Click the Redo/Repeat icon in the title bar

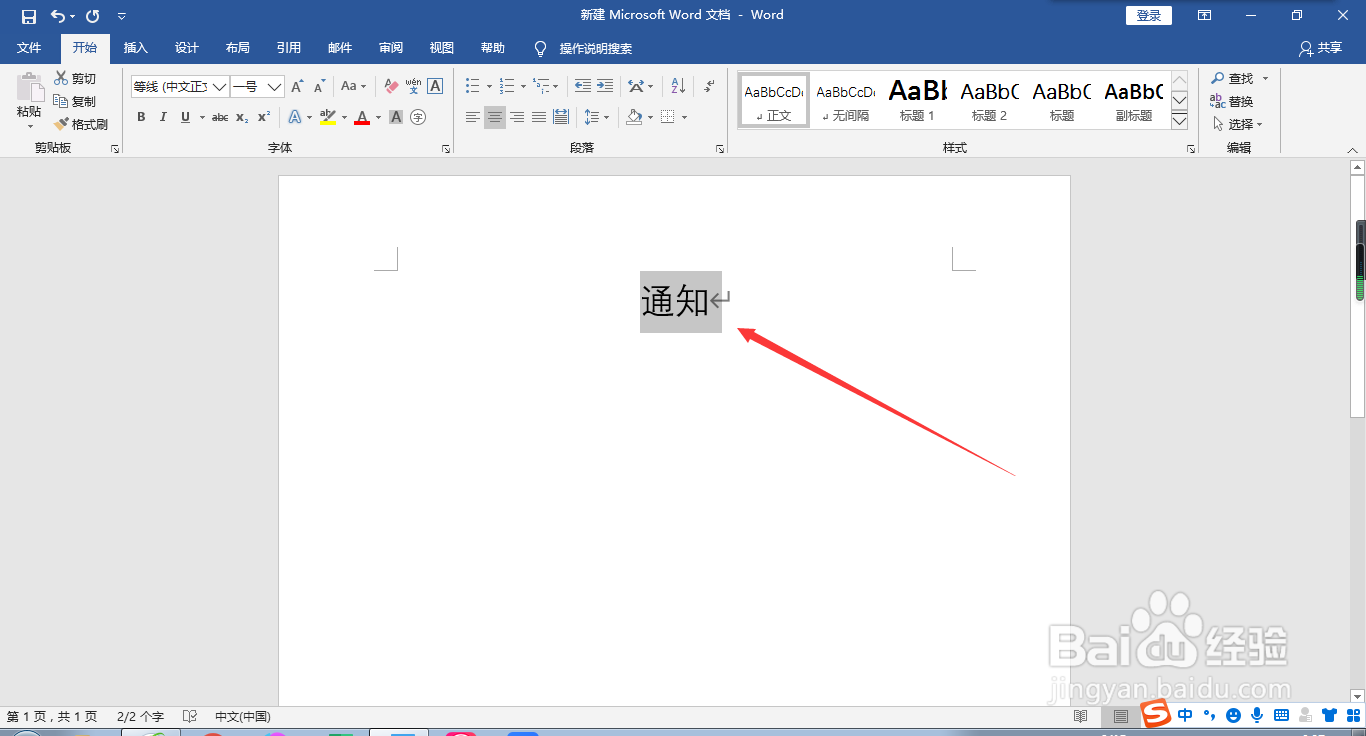pos(93,16)
